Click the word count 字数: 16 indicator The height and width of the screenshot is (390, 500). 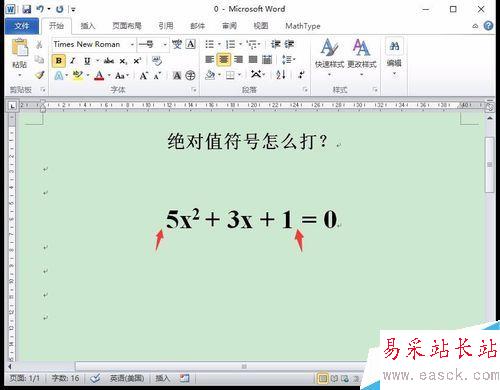65,378
